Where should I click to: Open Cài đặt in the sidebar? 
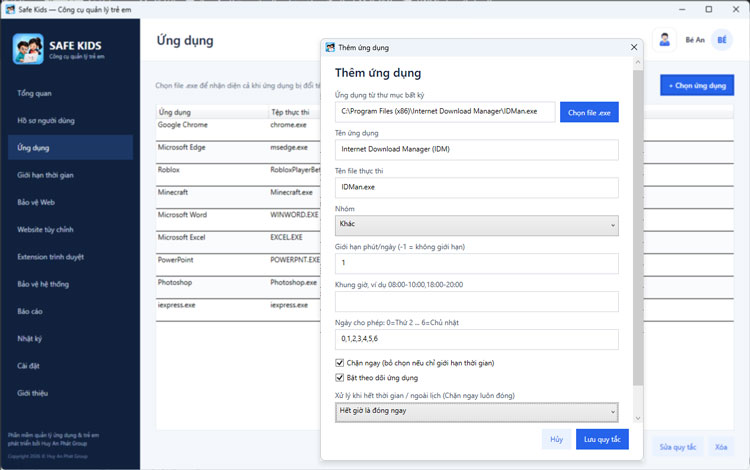pyautogui.click(x=70, y=366)
